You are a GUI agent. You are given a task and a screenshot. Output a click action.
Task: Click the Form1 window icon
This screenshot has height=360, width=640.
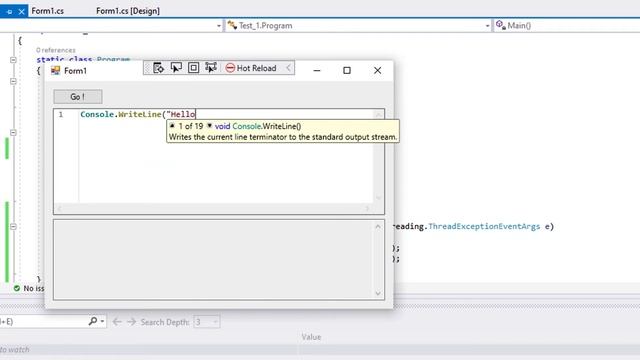click(x=56, y=71)
